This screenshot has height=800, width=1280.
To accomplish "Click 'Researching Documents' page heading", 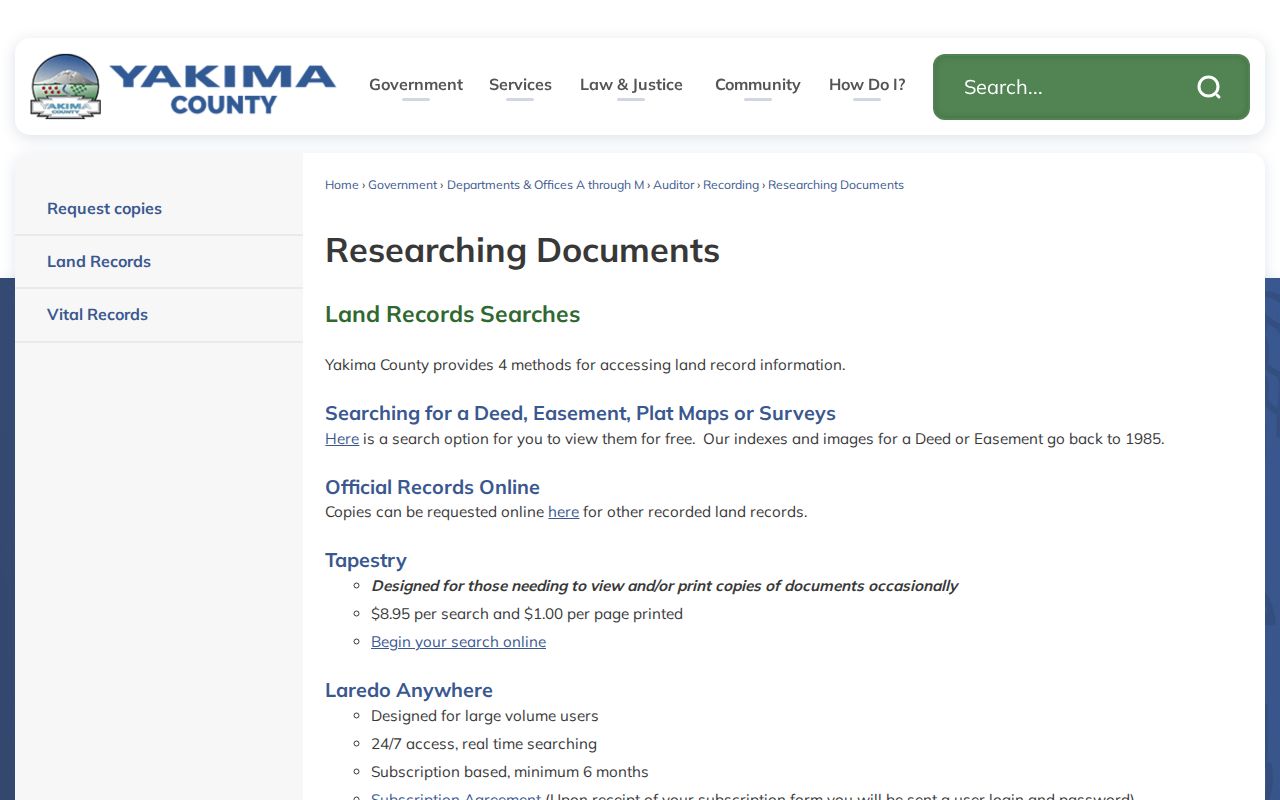I will point(522,250).
